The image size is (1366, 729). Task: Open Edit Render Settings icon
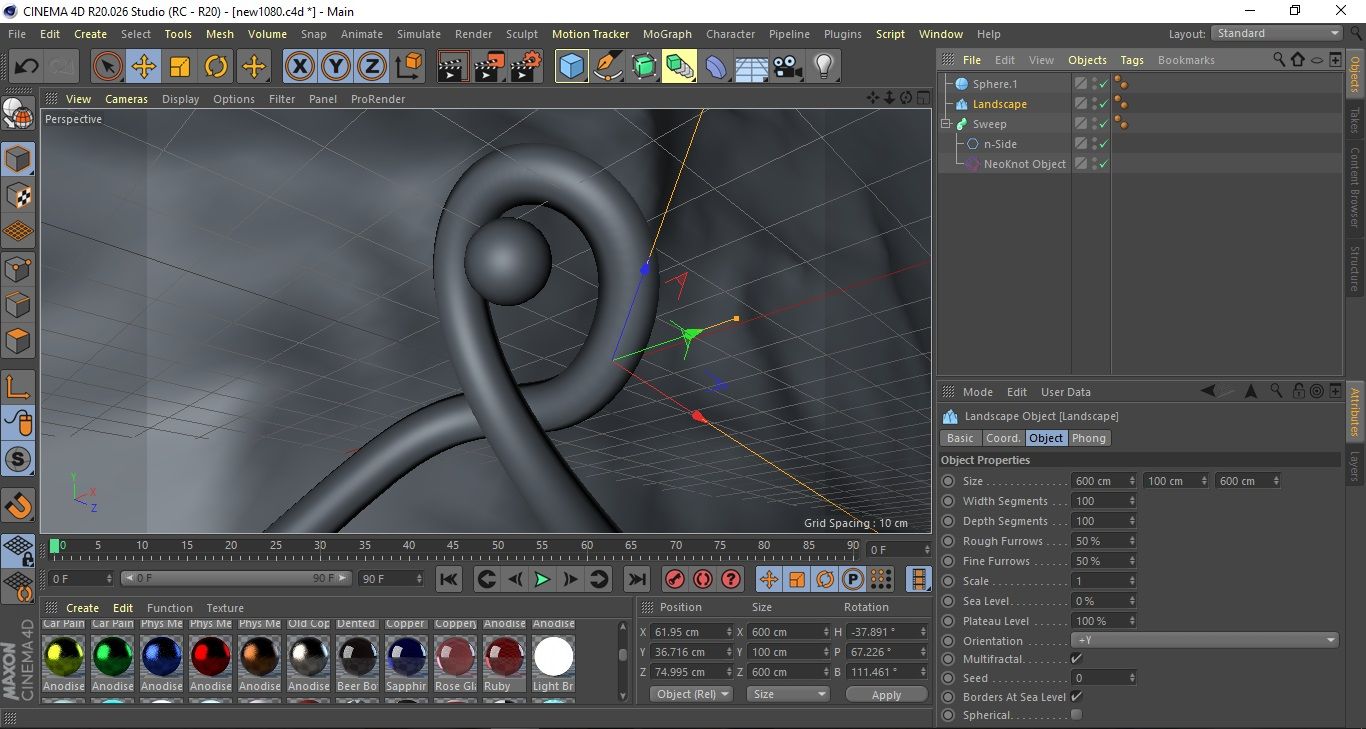coord(526,67)
